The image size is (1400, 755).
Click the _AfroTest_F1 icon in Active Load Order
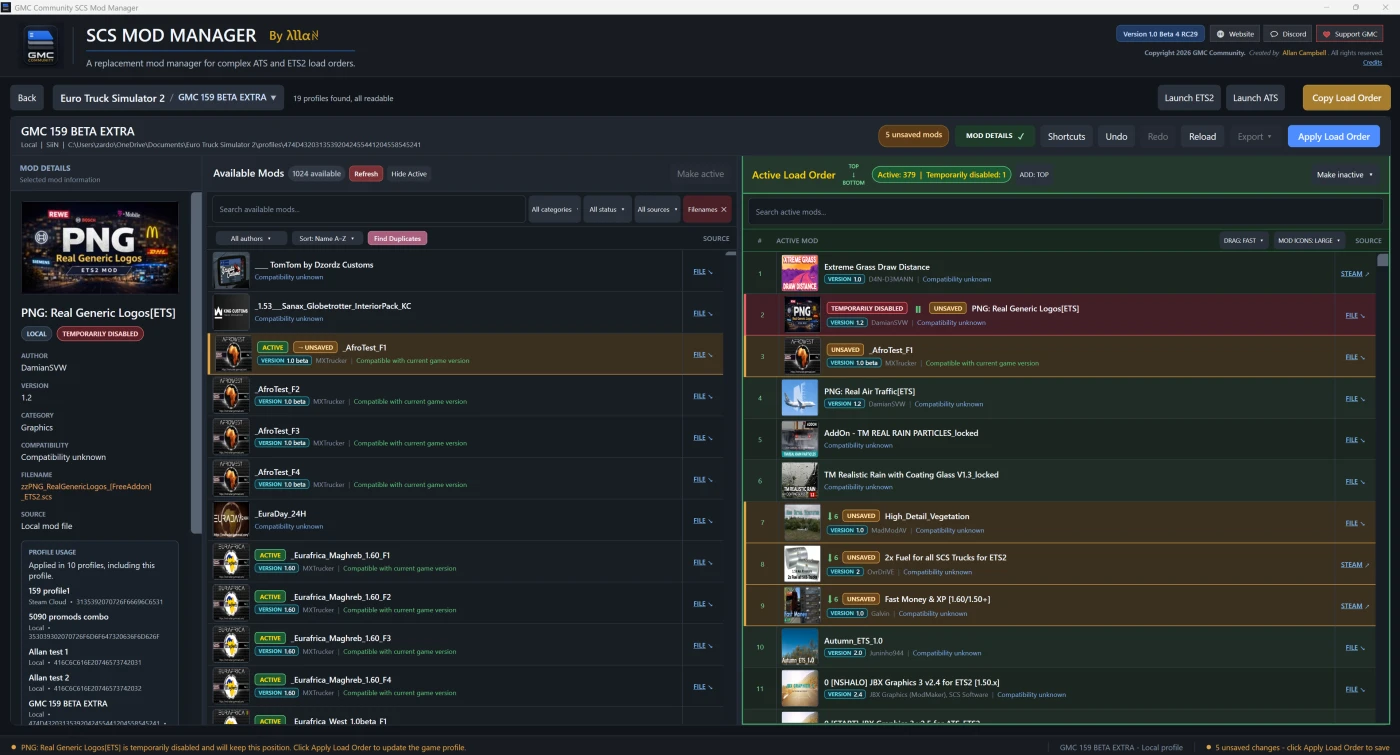pyautogui.click(x=802, y=356)
